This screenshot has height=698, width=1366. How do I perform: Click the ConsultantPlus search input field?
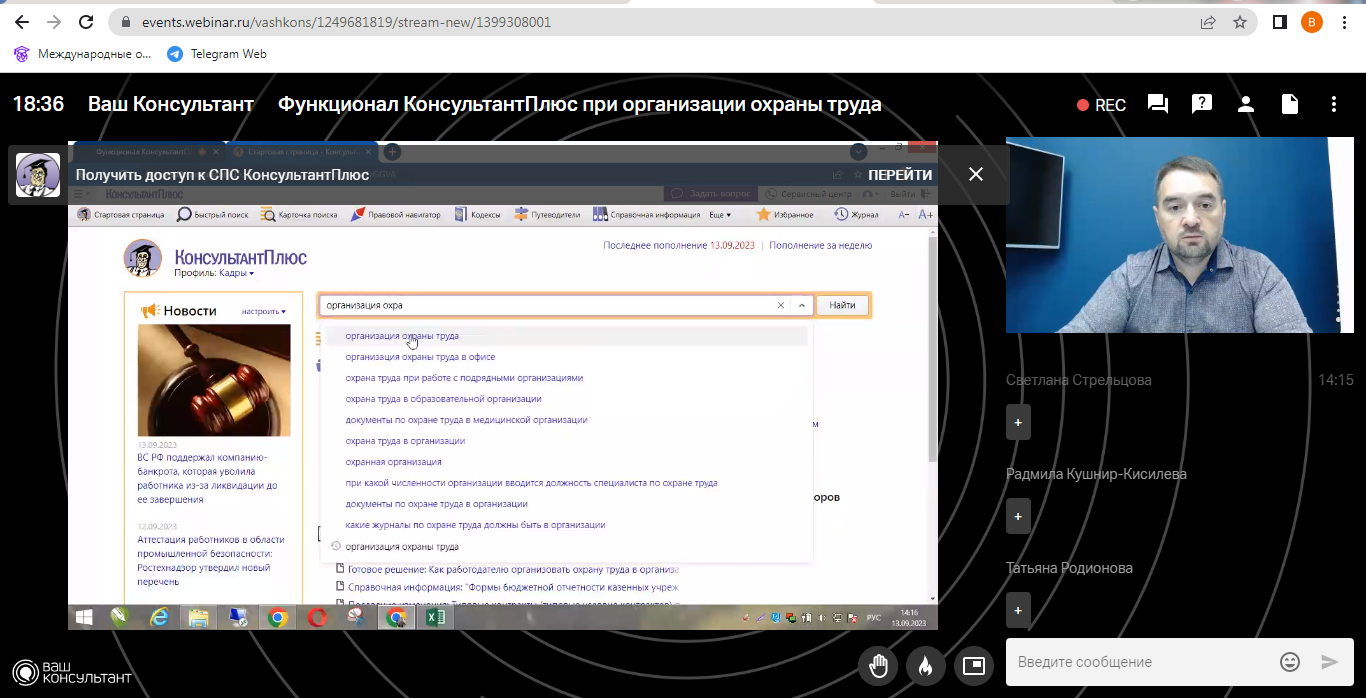548,305
